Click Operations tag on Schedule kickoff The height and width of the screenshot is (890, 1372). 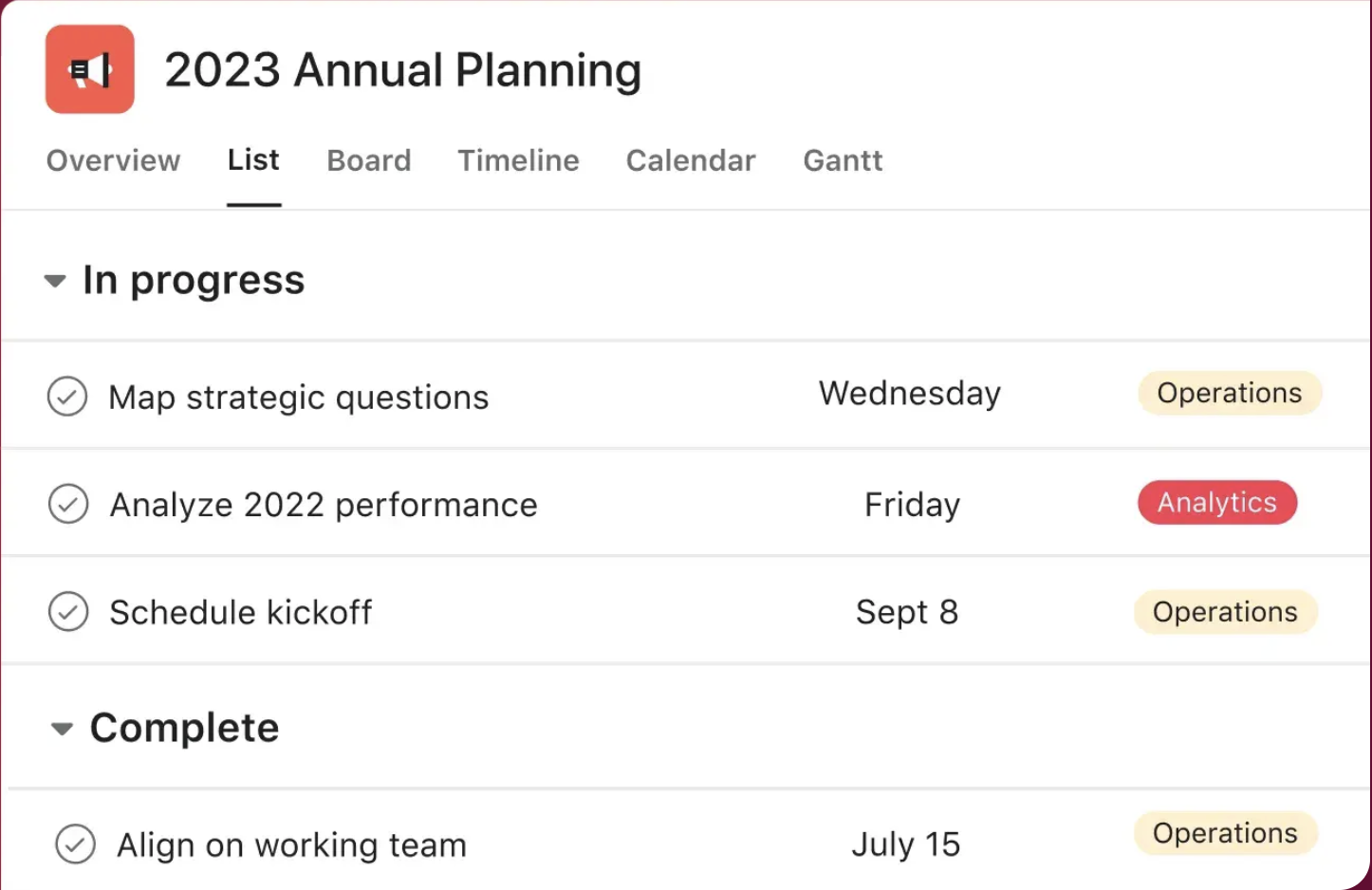pyautogui.click(x=1225, y=612)
